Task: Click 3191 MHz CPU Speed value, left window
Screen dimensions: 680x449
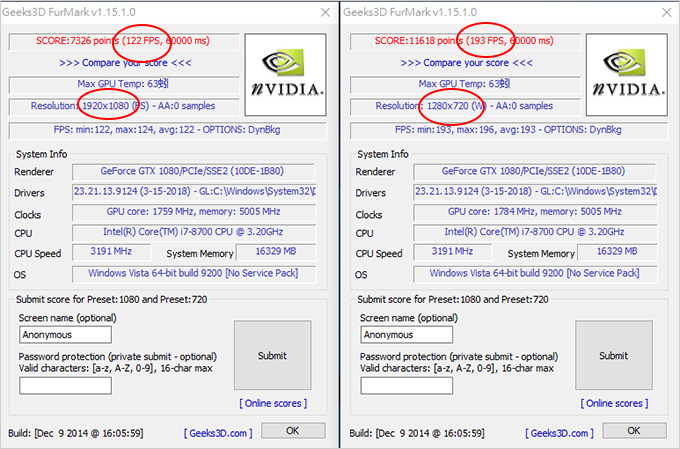Action: (x=111, y=252)
